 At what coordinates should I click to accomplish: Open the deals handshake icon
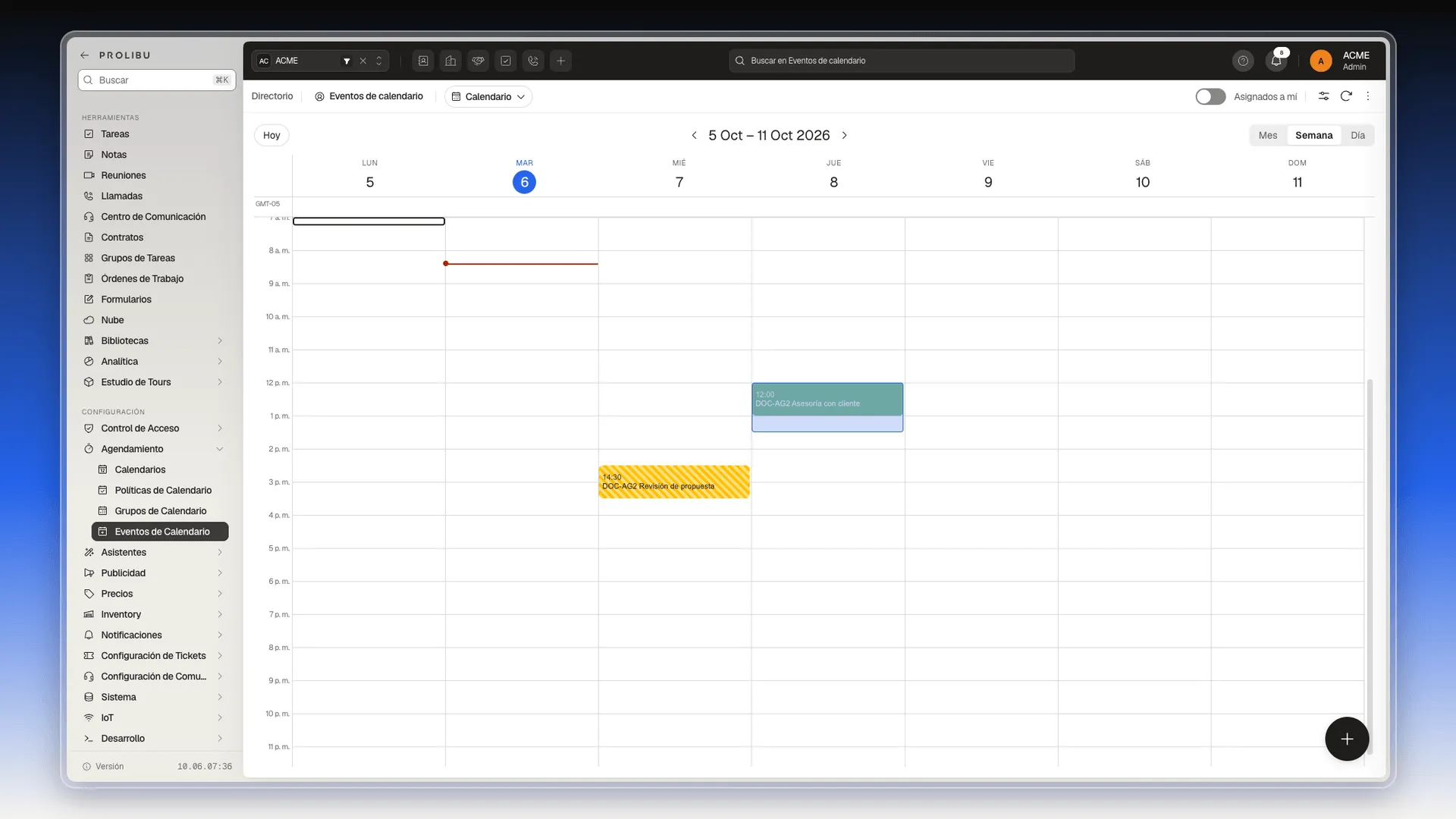[x=479, y=61]
